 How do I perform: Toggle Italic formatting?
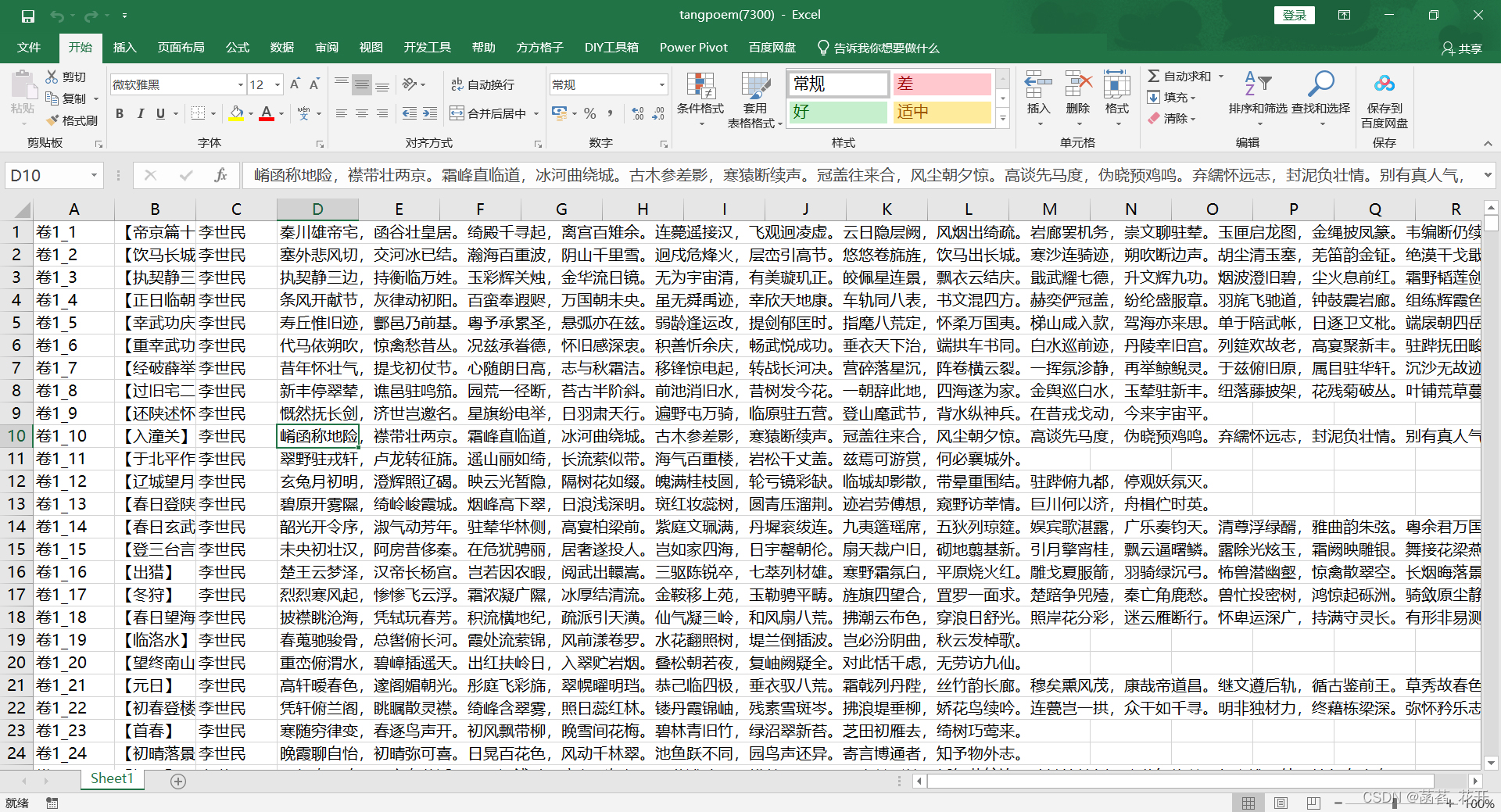click(x=140, y=113)
